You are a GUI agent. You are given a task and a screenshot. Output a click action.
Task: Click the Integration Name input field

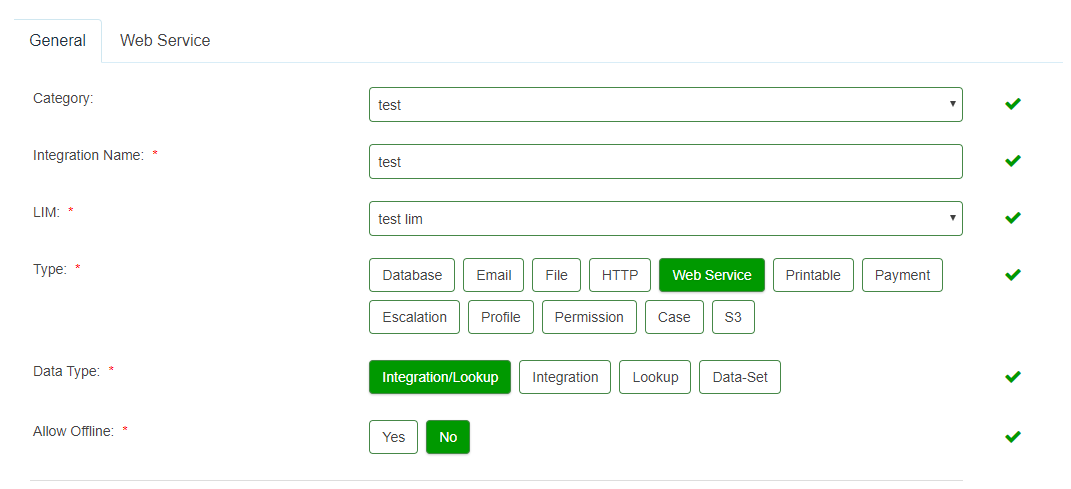tap(665, 161)
